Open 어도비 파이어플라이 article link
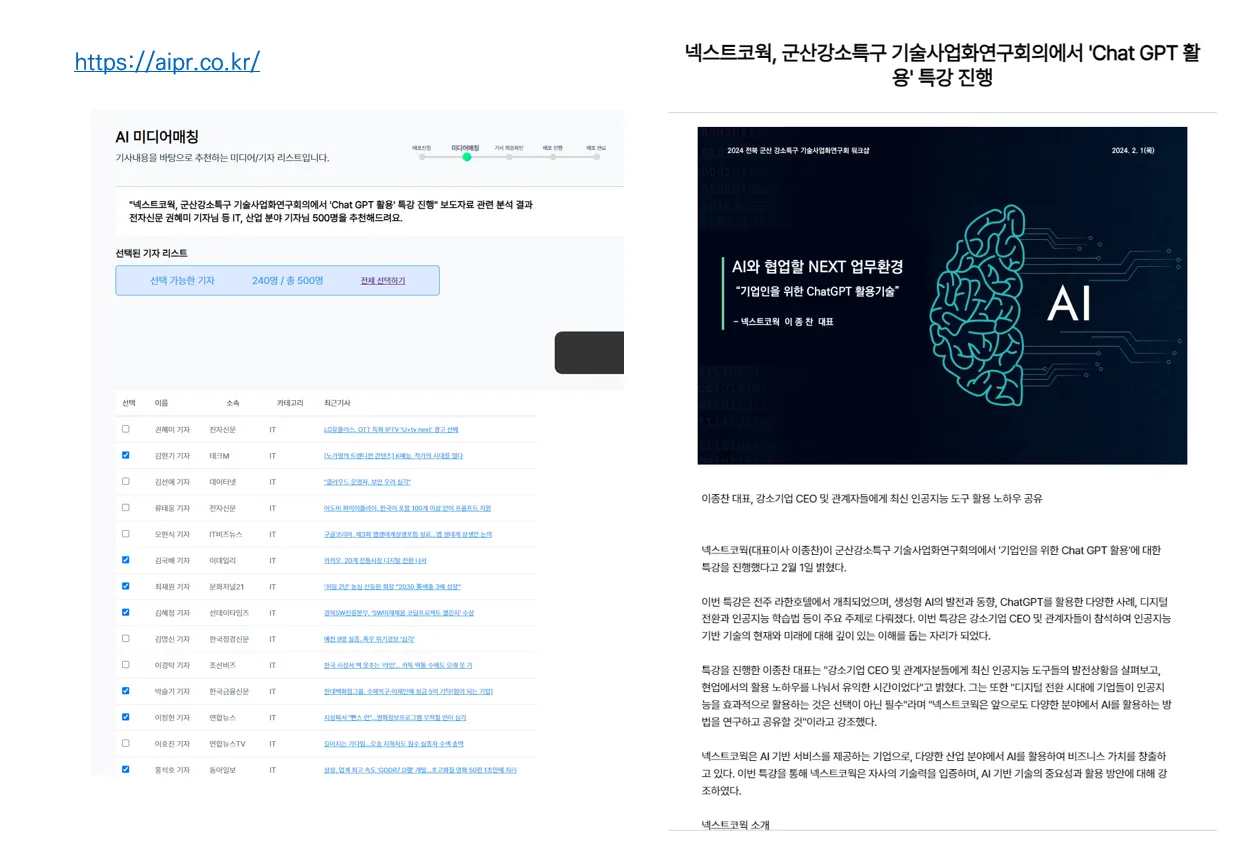This screenshot has height=860, width=1256. [x=407, y=508]
